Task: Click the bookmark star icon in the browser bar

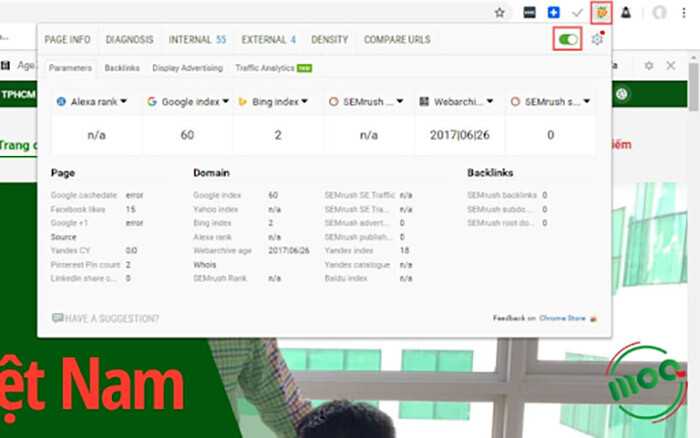Action: 500,13
